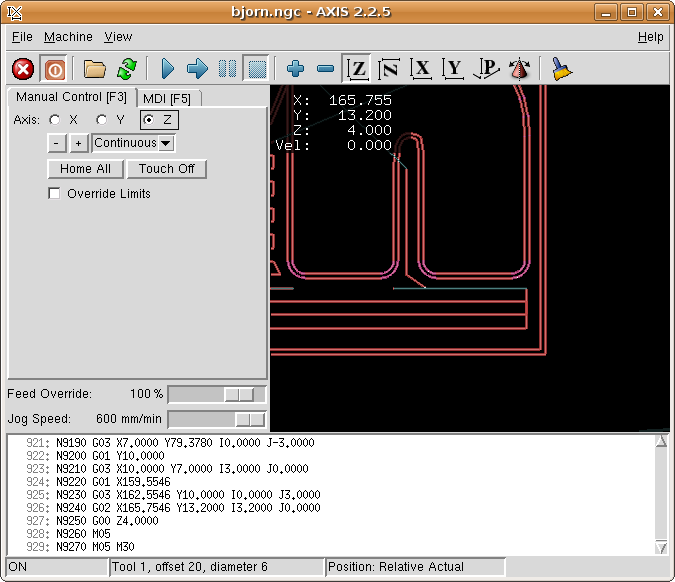Image resolution: width=675 pixels, height=582 pixels.
Task: Click the Y: 13.200 position readout
Action: click(342, 115)
